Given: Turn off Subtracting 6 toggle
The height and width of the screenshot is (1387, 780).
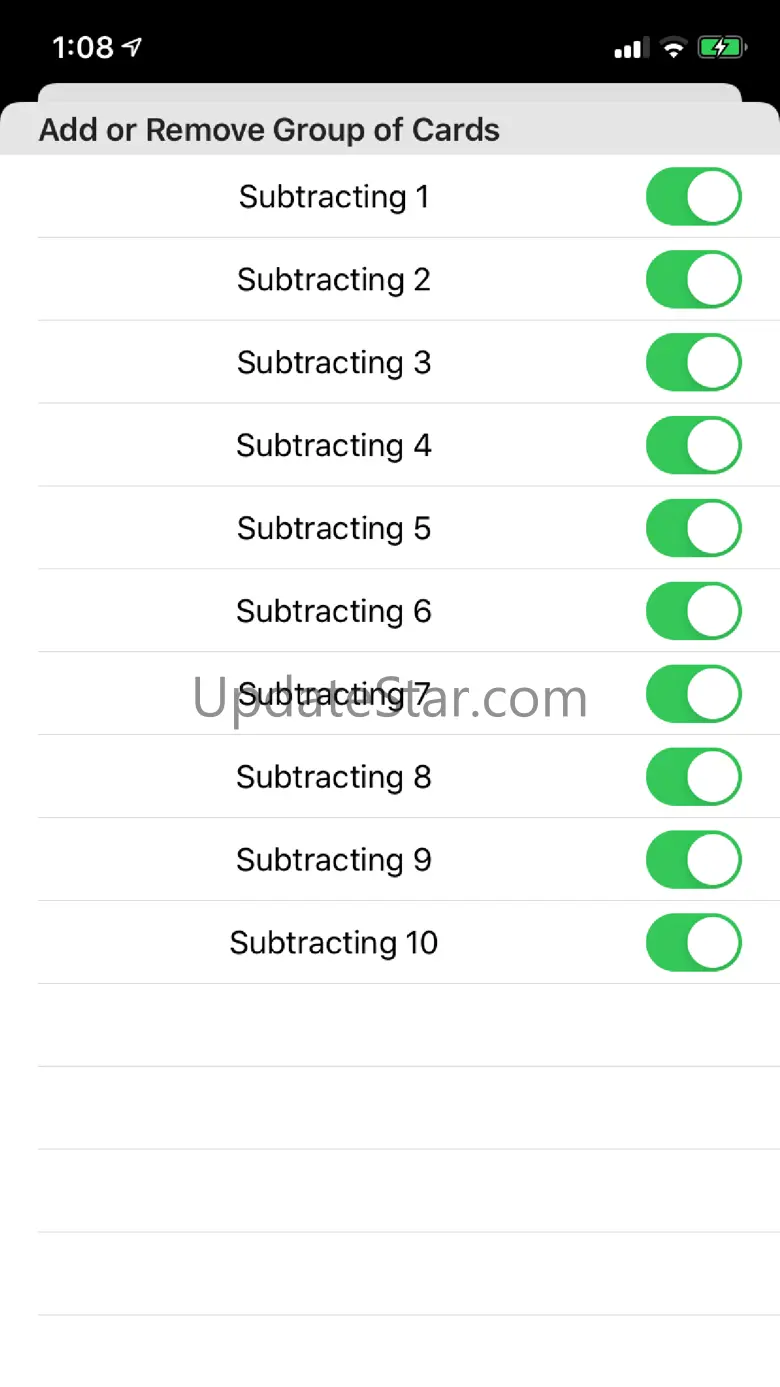Looking at the screenshot, I should coord(693,611).
